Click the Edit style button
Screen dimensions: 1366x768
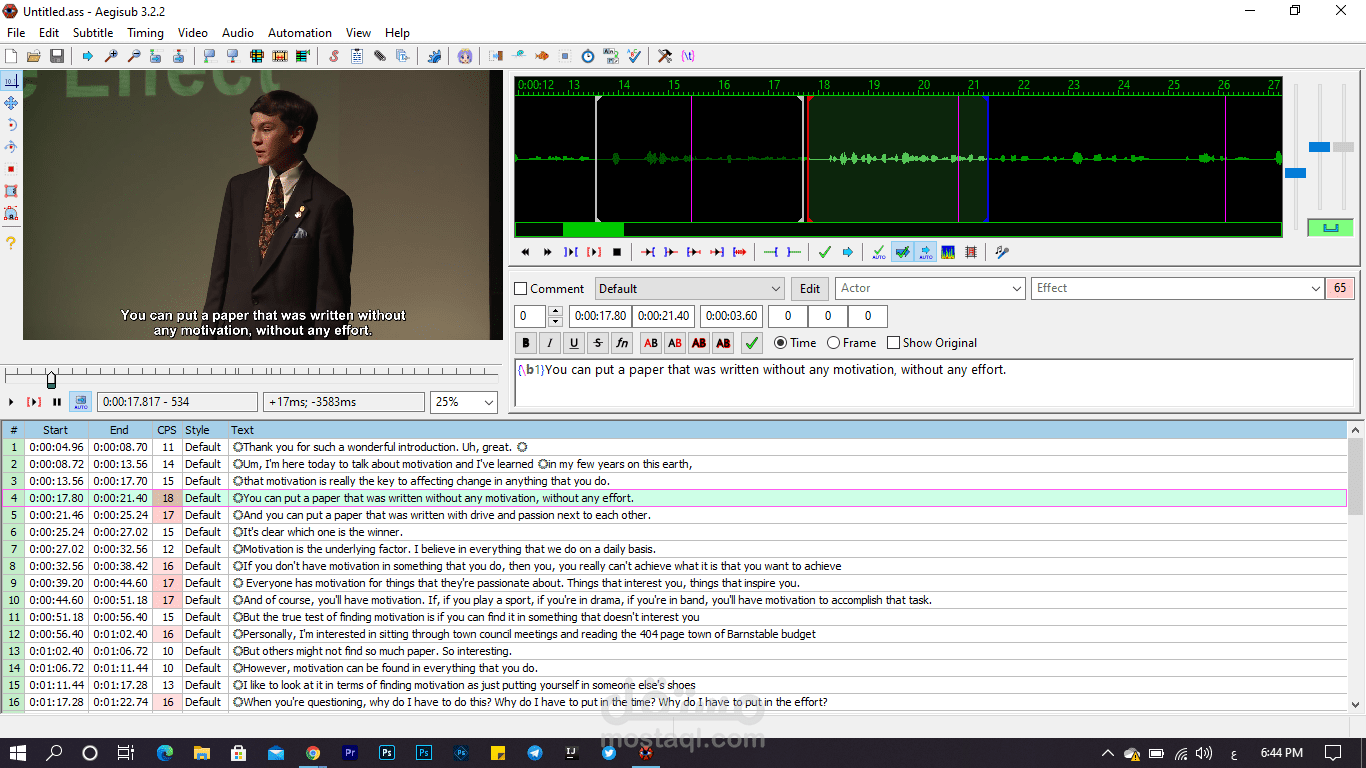coord(810,289)
